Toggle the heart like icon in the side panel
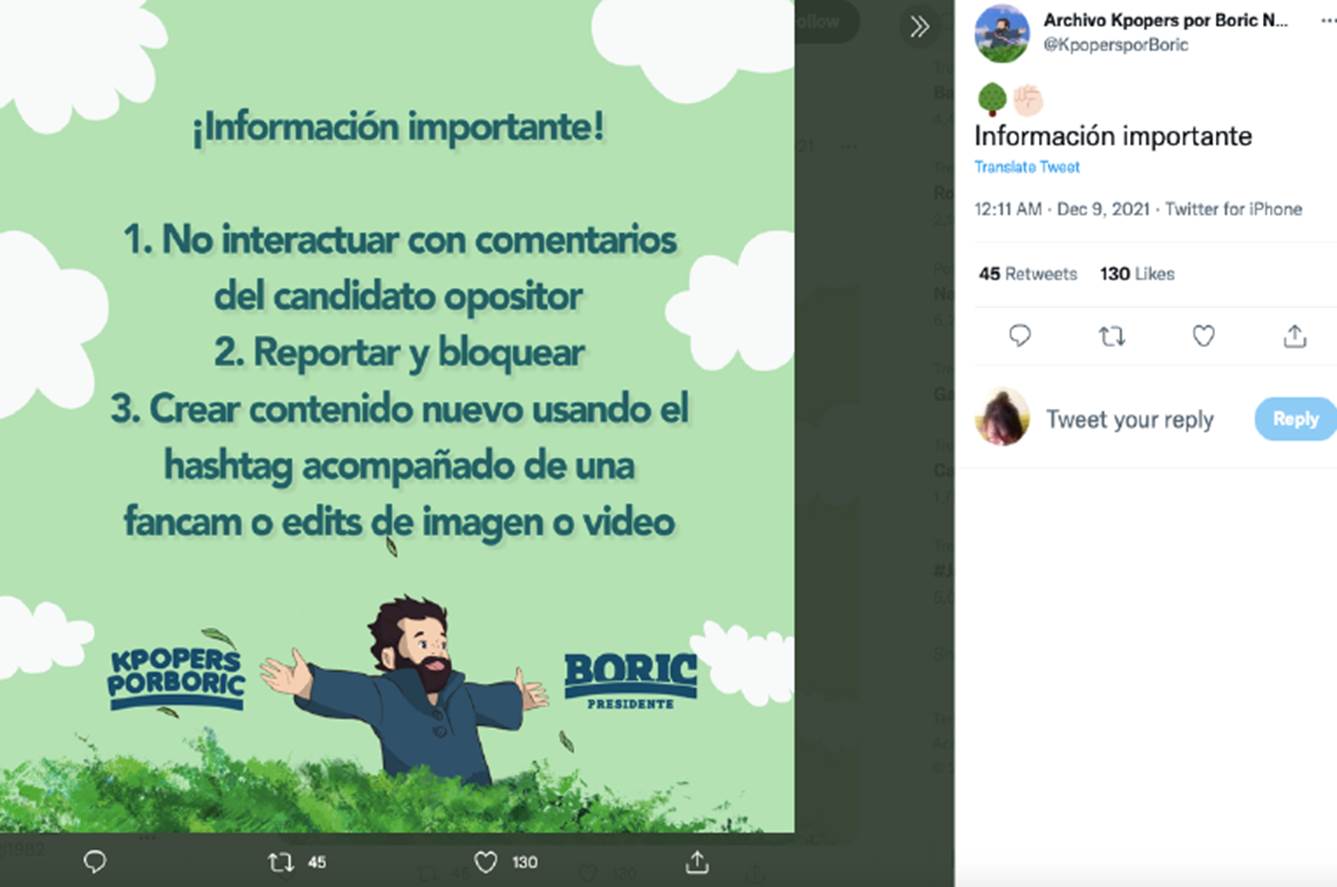Viewport: 1337px width, 887px height. point(1203,336)
